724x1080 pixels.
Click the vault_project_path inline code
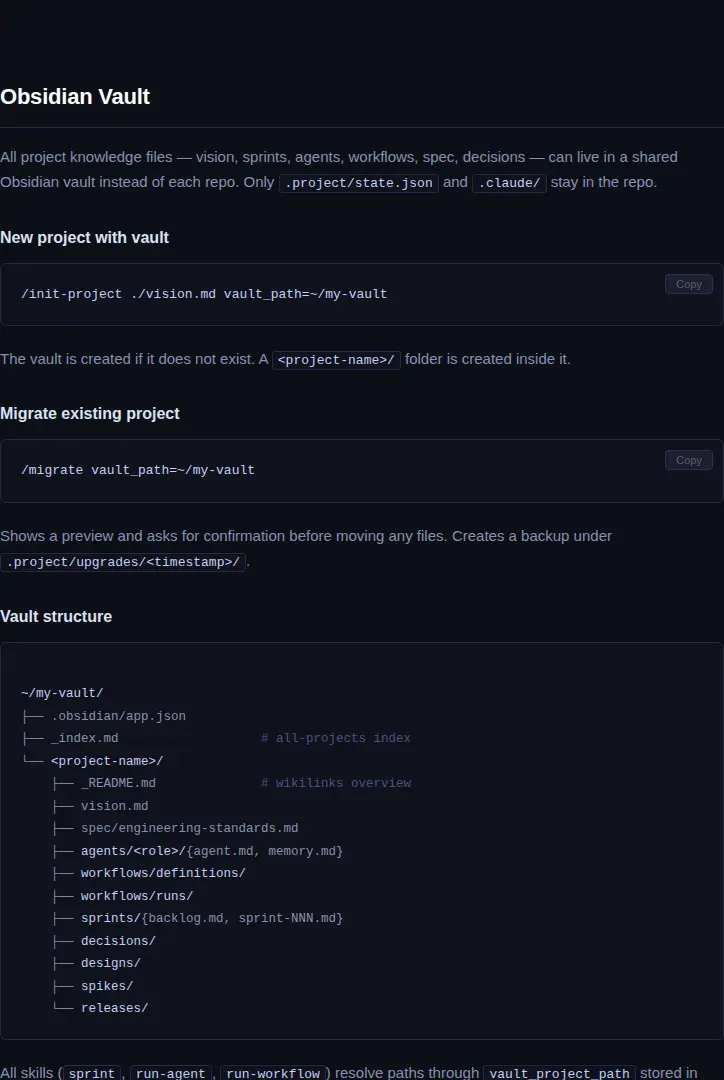tap(559, 1073)
